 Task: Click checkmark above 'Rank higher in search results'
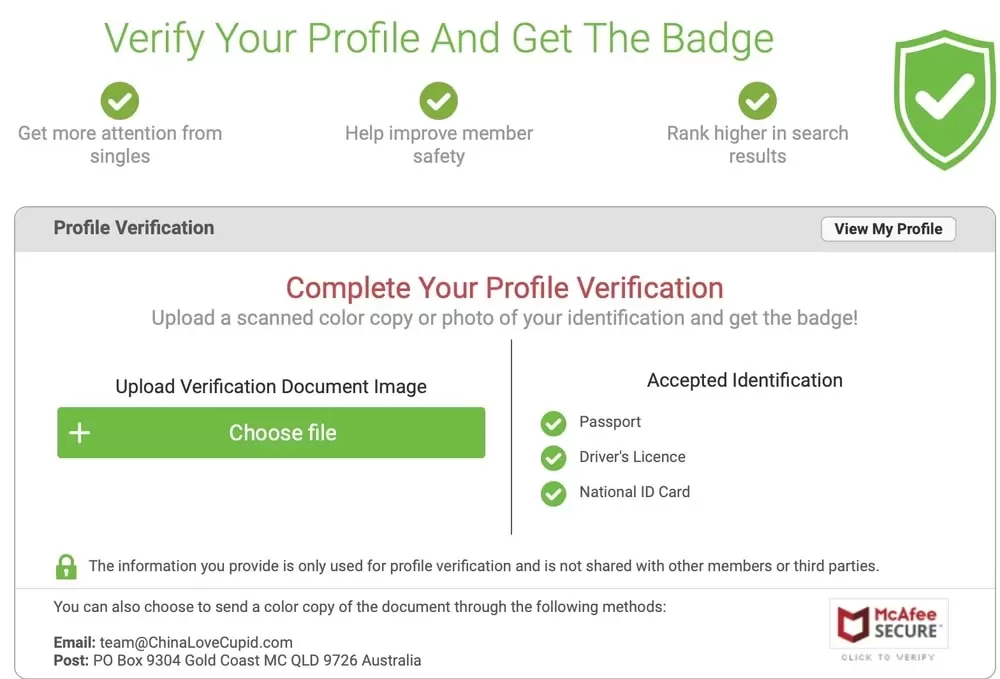point(757,100)
